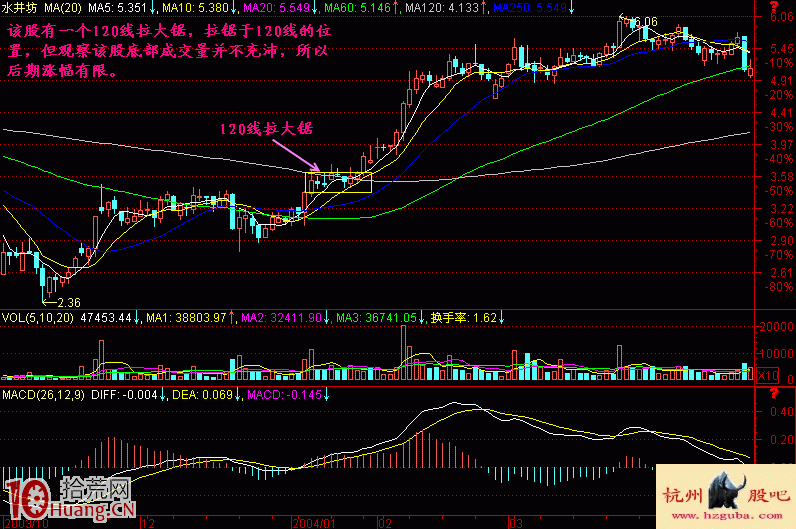Click the DIFF: -0.004 value

124,394
